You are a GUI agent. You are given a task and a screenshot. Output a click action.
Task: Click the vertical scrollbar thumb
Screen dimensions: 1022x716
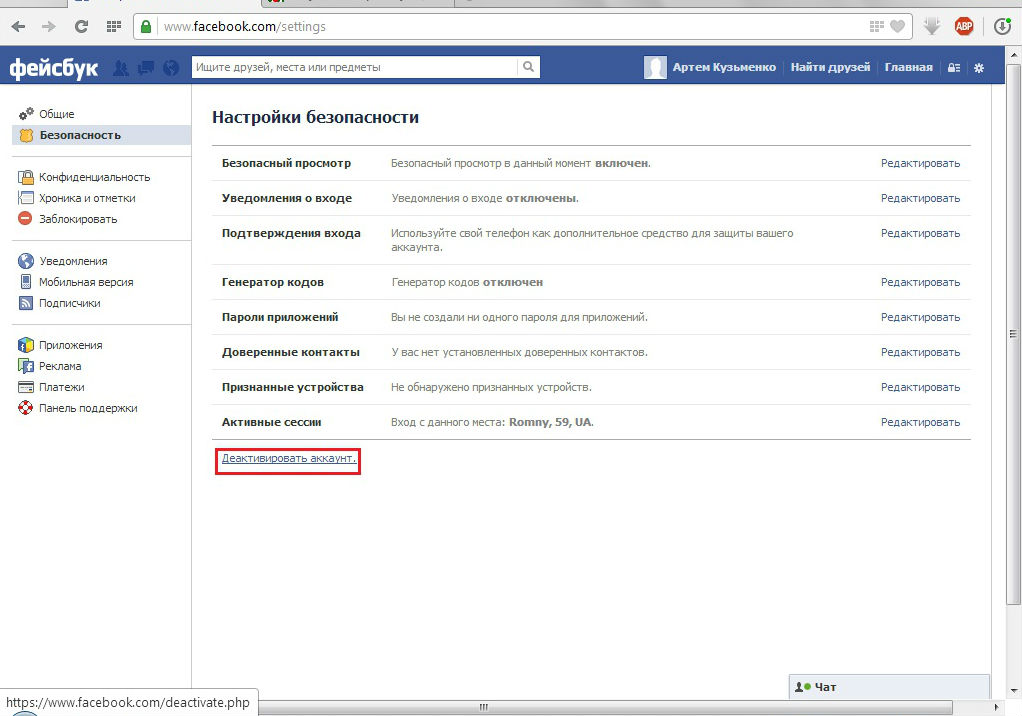coord(1013,334)
